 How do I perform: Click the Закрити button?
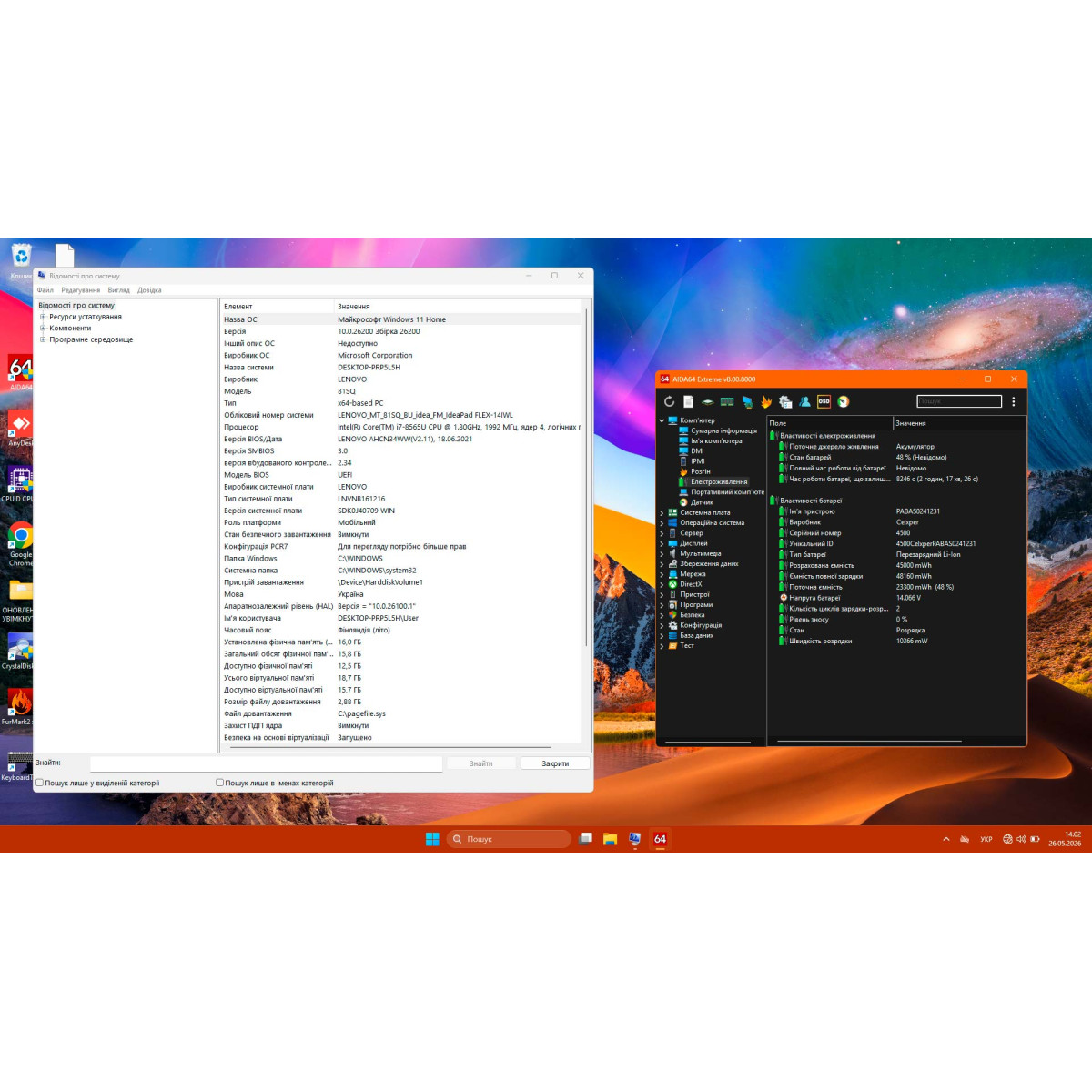555,763
